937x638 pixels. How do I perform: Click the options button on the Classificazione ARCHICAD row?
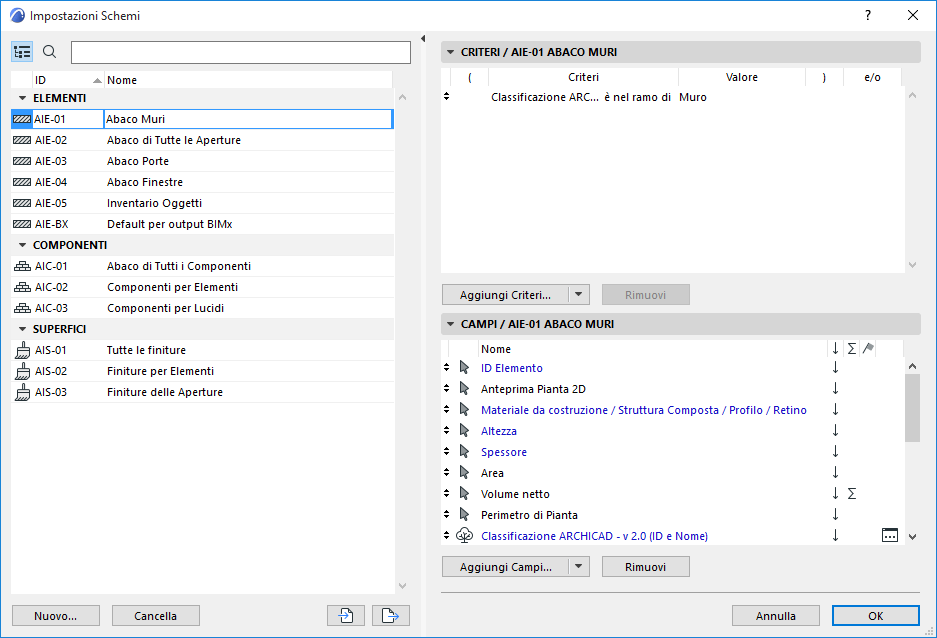890,535
